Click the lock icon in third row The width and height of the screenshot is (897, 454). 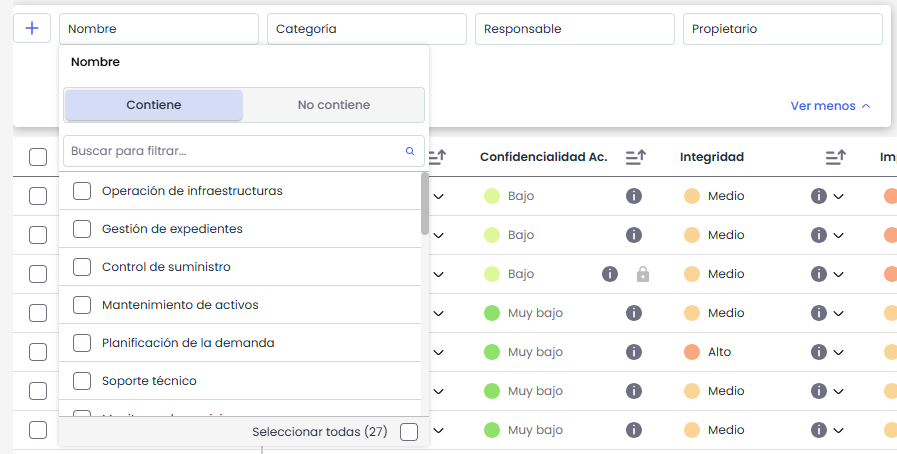643,274
